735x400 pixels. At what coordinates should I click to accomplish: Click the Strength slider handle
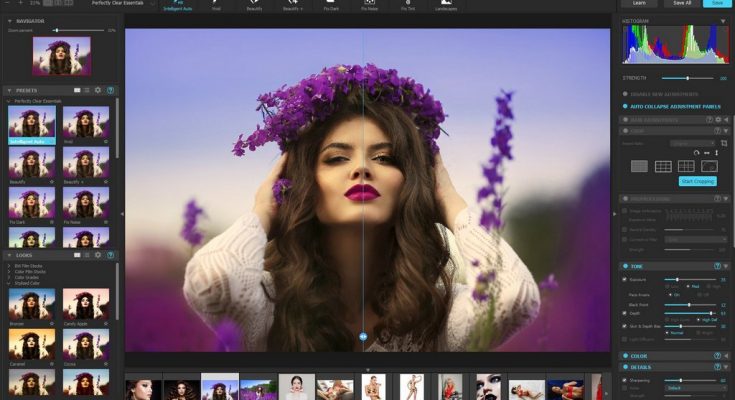687,77
